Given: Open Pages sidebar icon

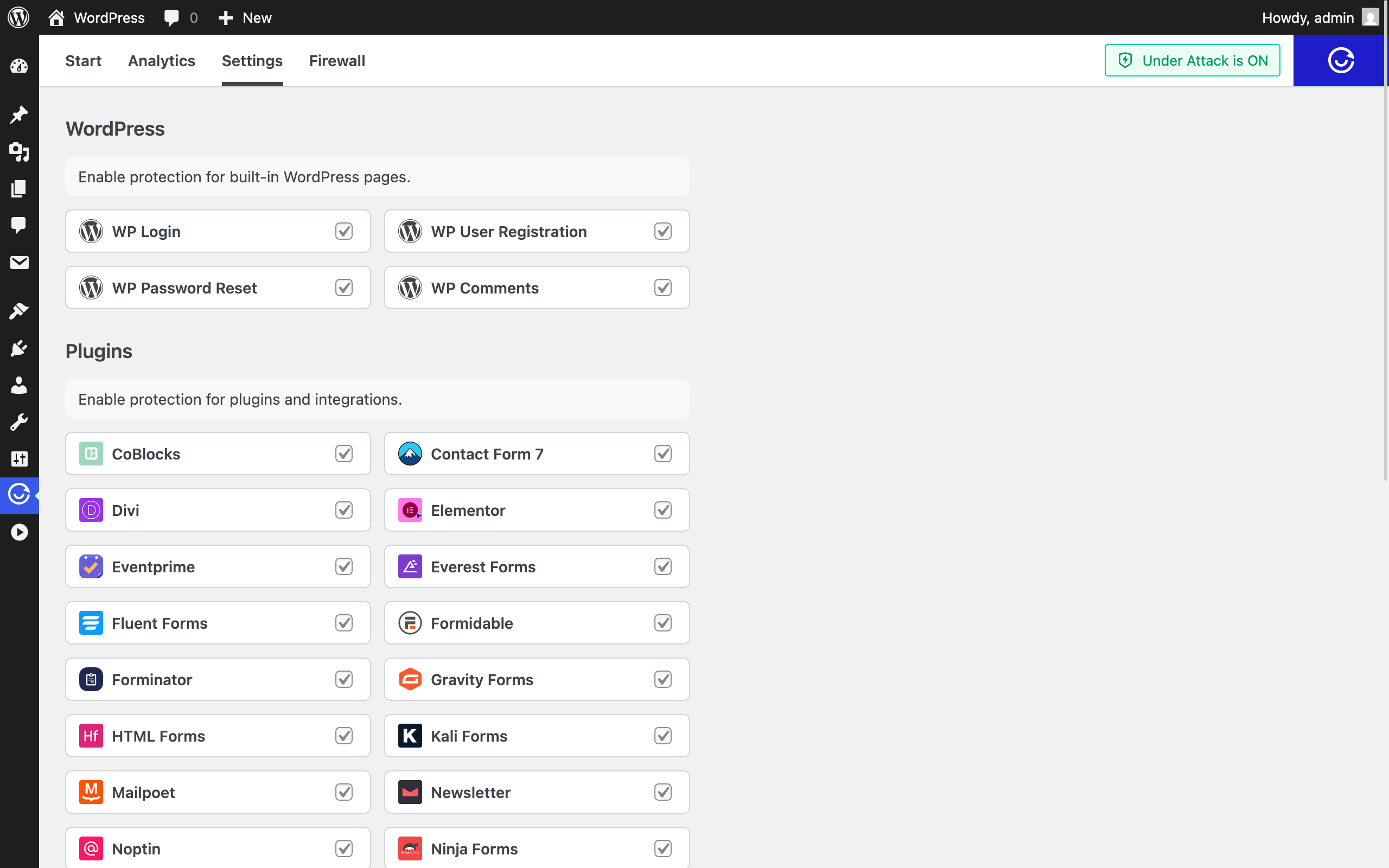Looking at the screenshot, I should (x=19, y=188).
